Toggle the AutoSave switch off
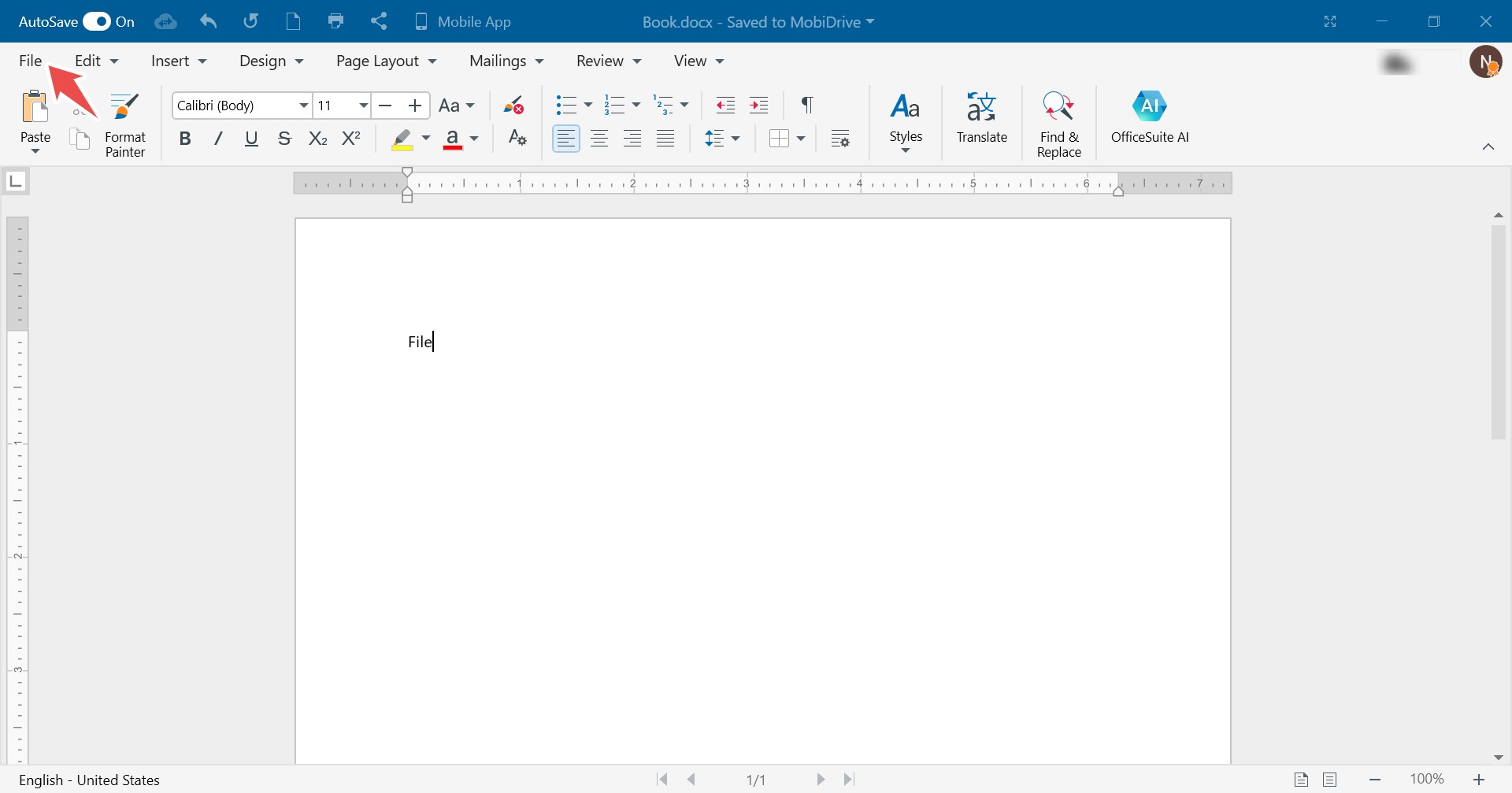Screen dimensions: 1512x793 98,21
